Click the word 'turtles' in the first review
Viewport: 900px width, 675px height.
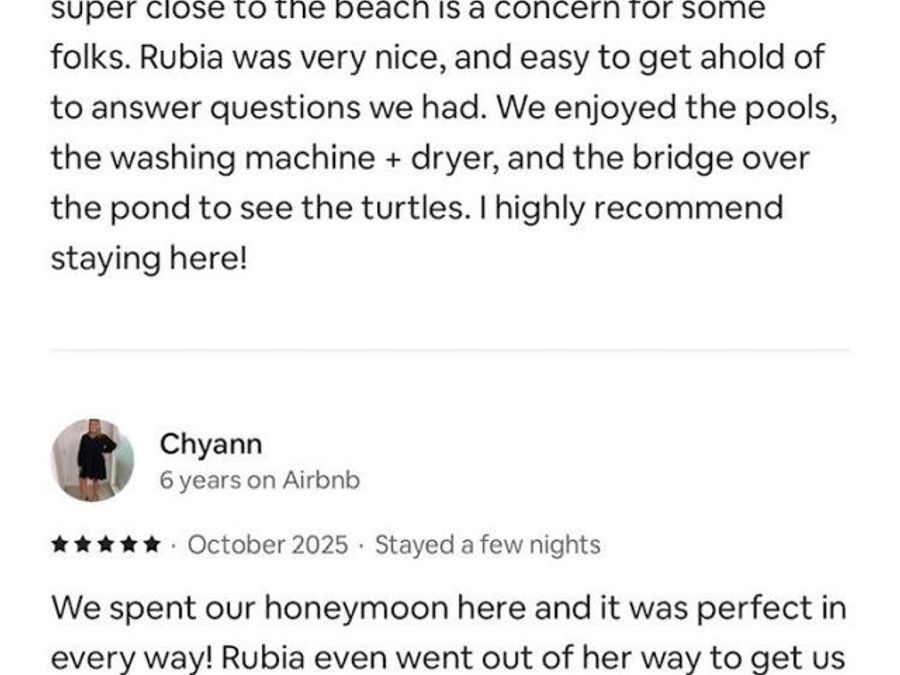[x=412, y=208]
